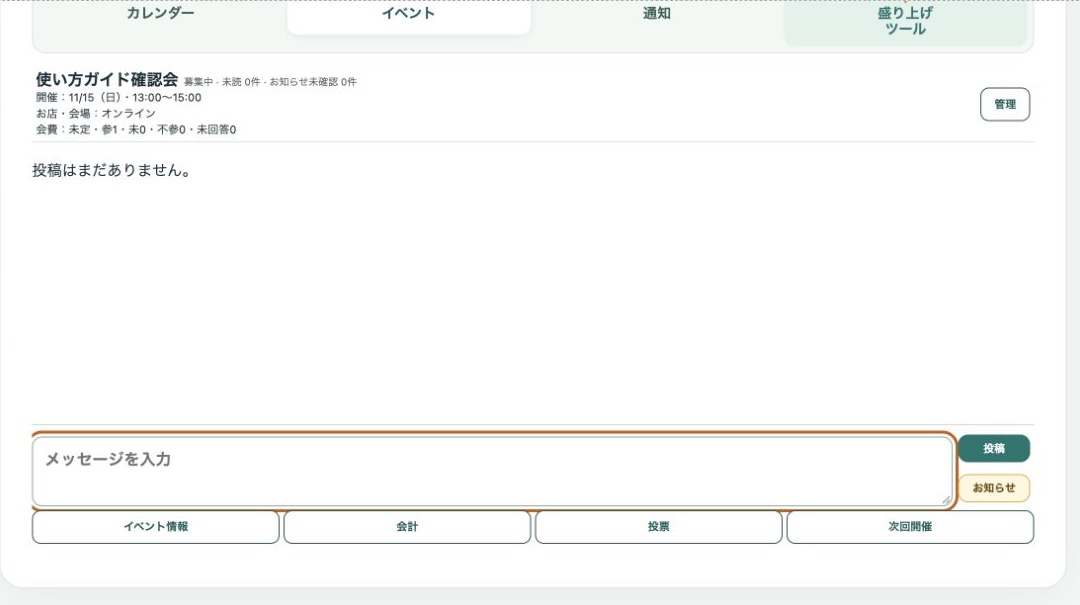This screenshot has height=605, width=1080.
Task: Click the お知らせ button
Action: pyautogui.click(x=994, y=488)
